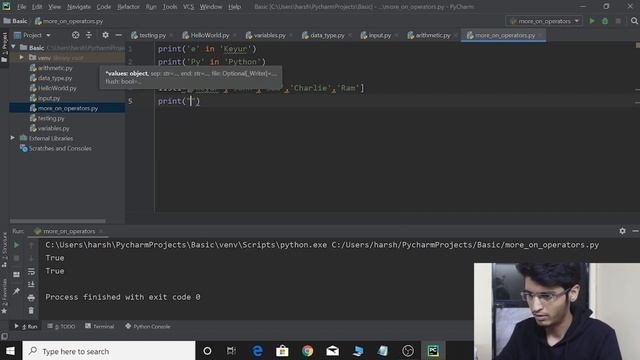Open the Windows Start menu
Viewport: 640px width, 360px height.
11,351
